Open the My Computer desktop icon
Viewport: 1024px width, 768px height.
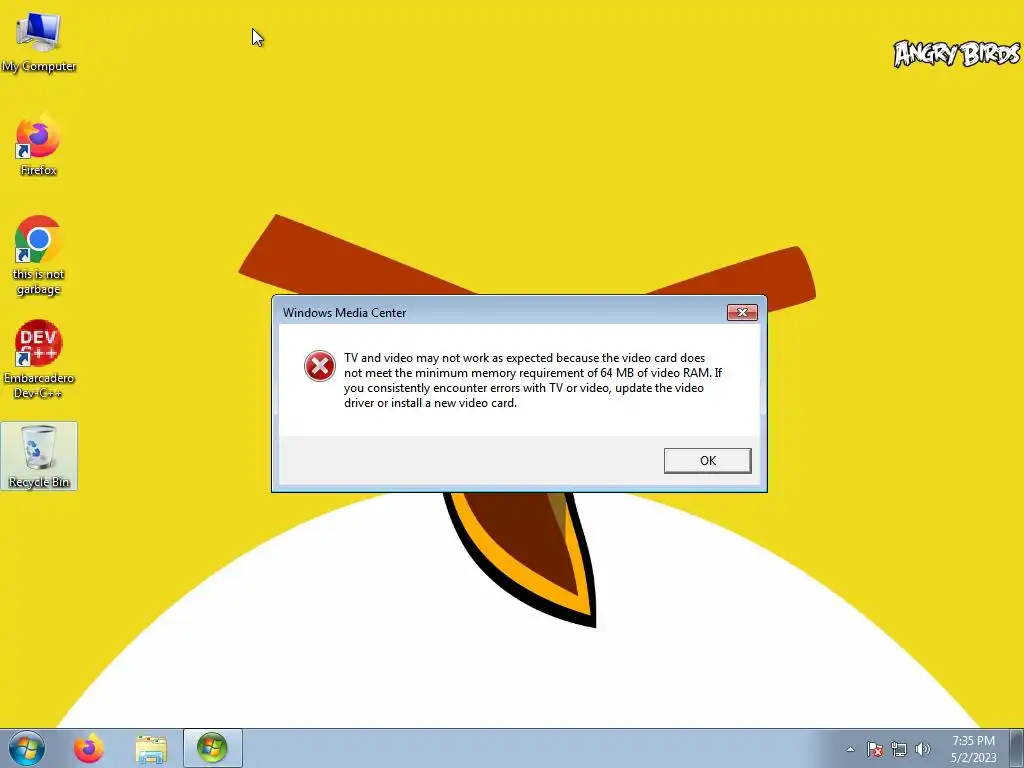pyautogui.click(x=39, y=42)
